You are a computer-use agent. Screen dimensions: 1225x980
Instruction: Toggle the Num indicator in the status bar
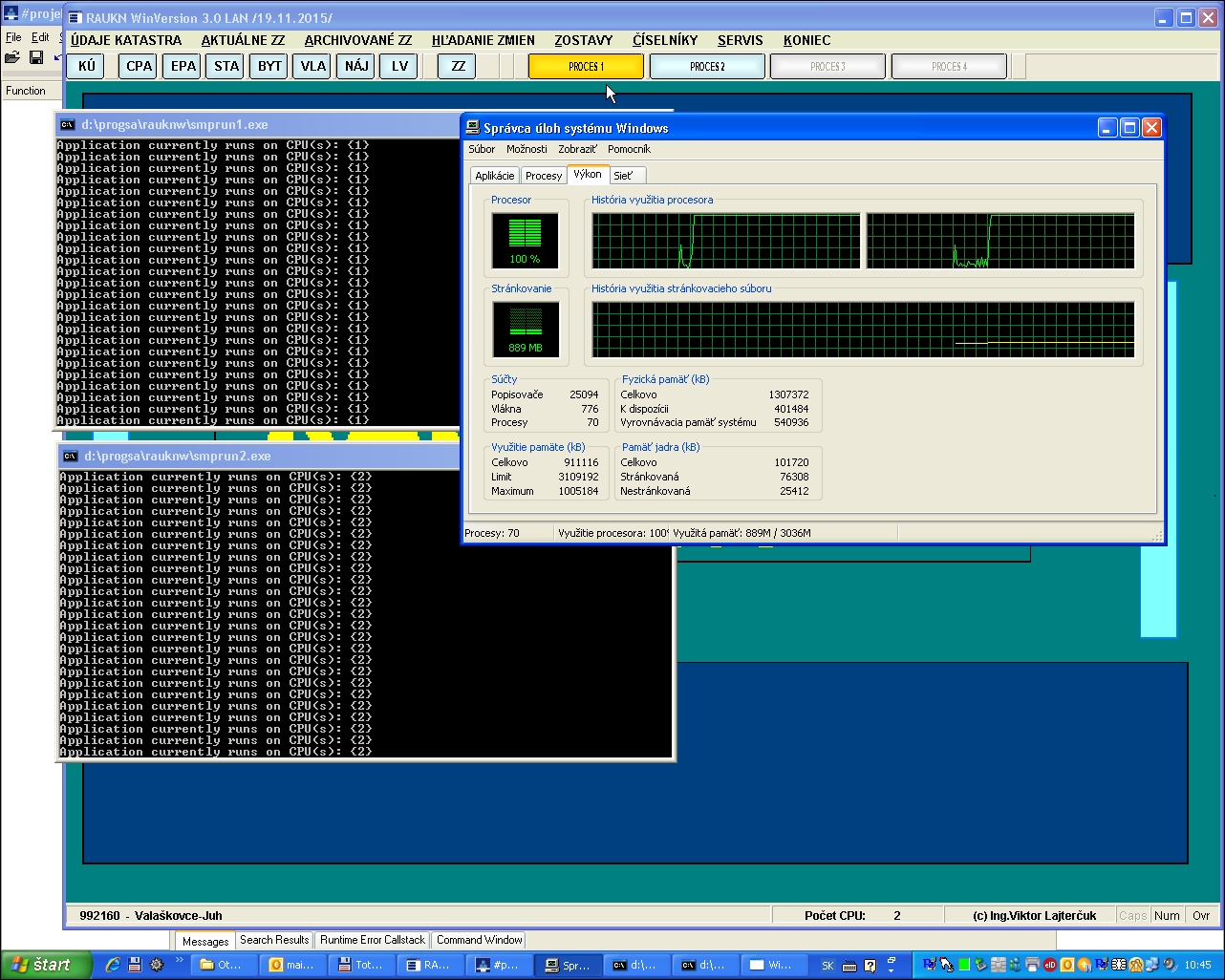[x=1167, y=915]
